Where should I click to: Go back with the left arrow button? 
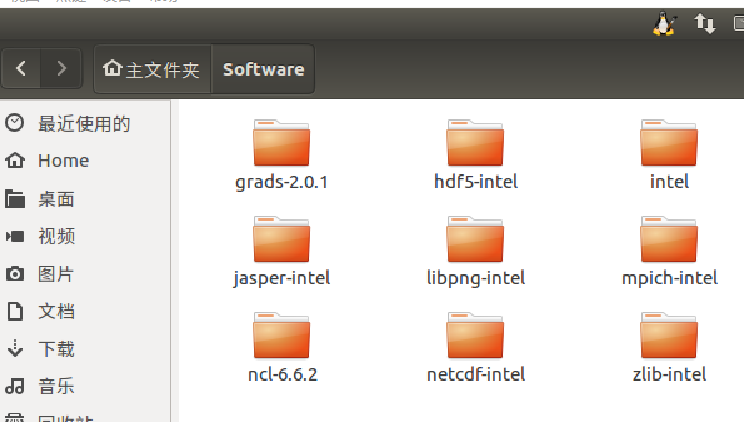coord(22,69)
